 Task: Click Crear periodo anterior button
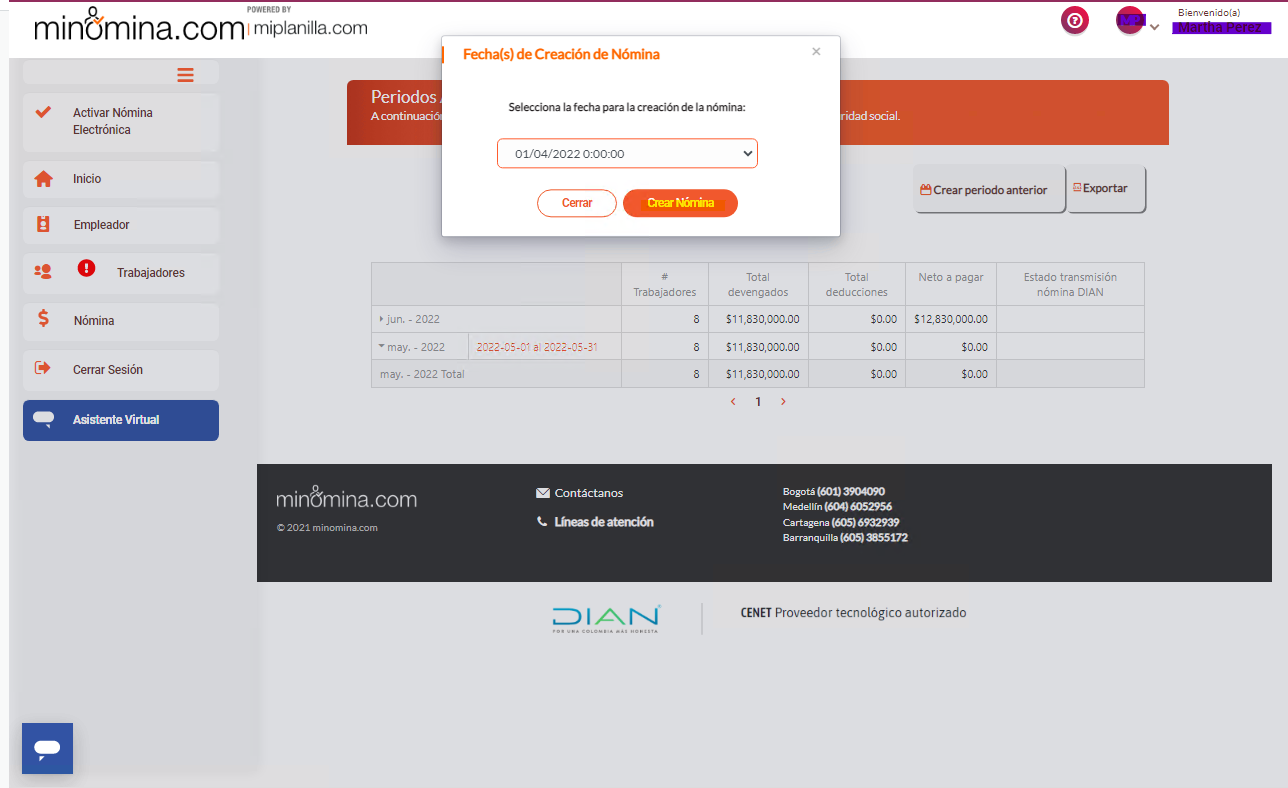(989, 189)
